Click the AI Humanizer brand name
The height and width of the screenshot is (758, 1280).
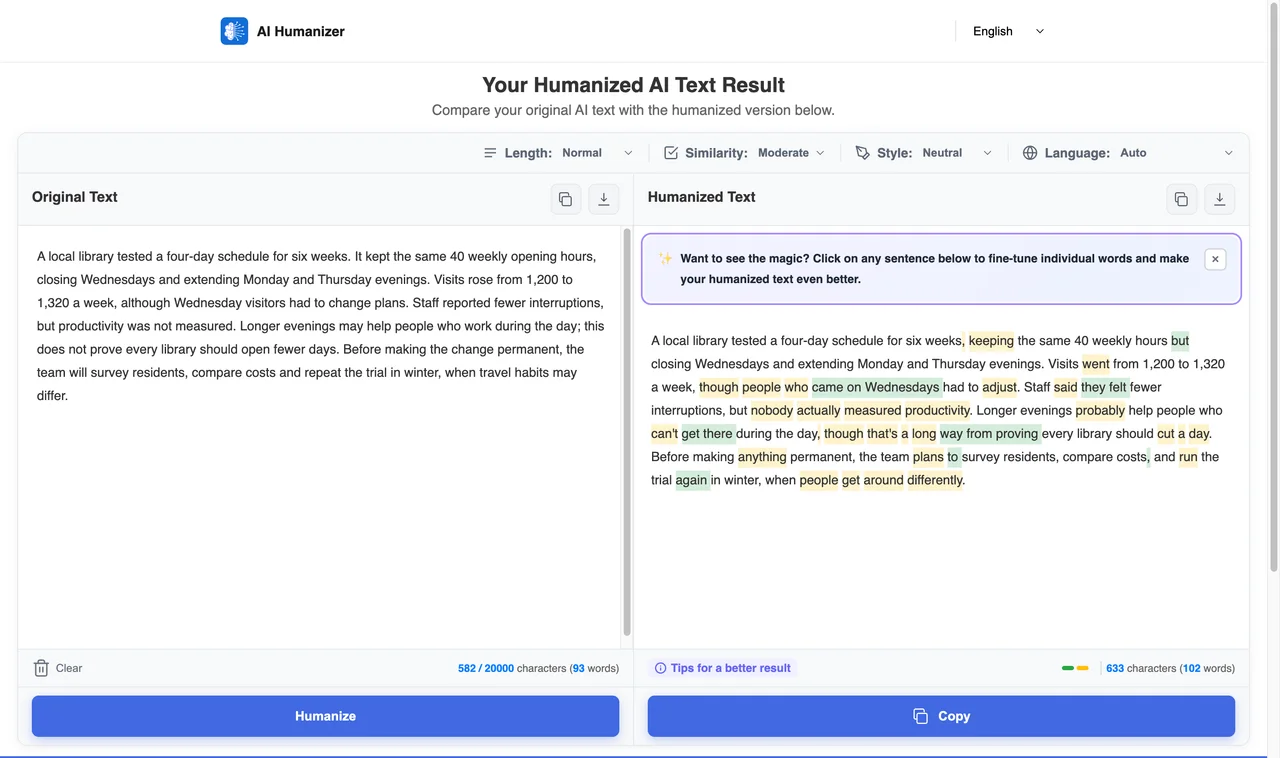(x=301, y=31)
